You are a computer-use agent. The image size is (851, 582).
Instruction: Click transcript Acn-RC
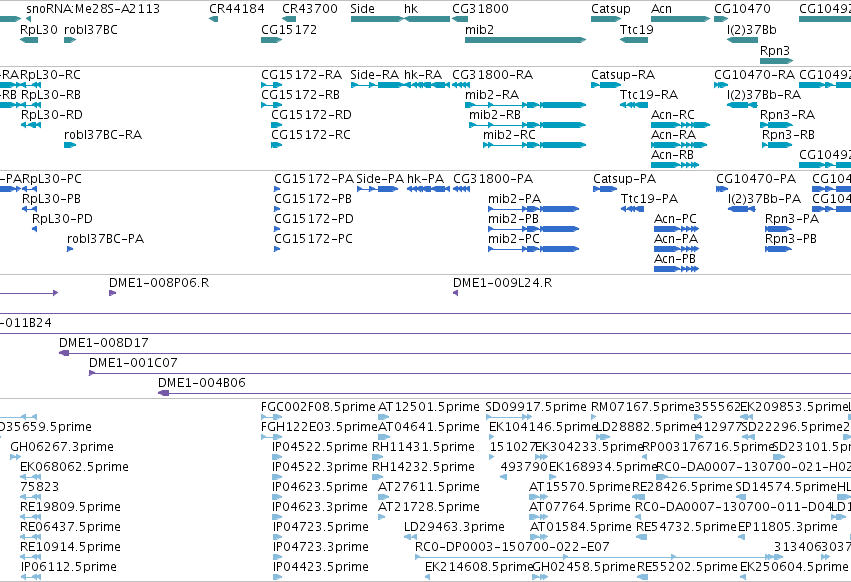click(x=673, y=115)
